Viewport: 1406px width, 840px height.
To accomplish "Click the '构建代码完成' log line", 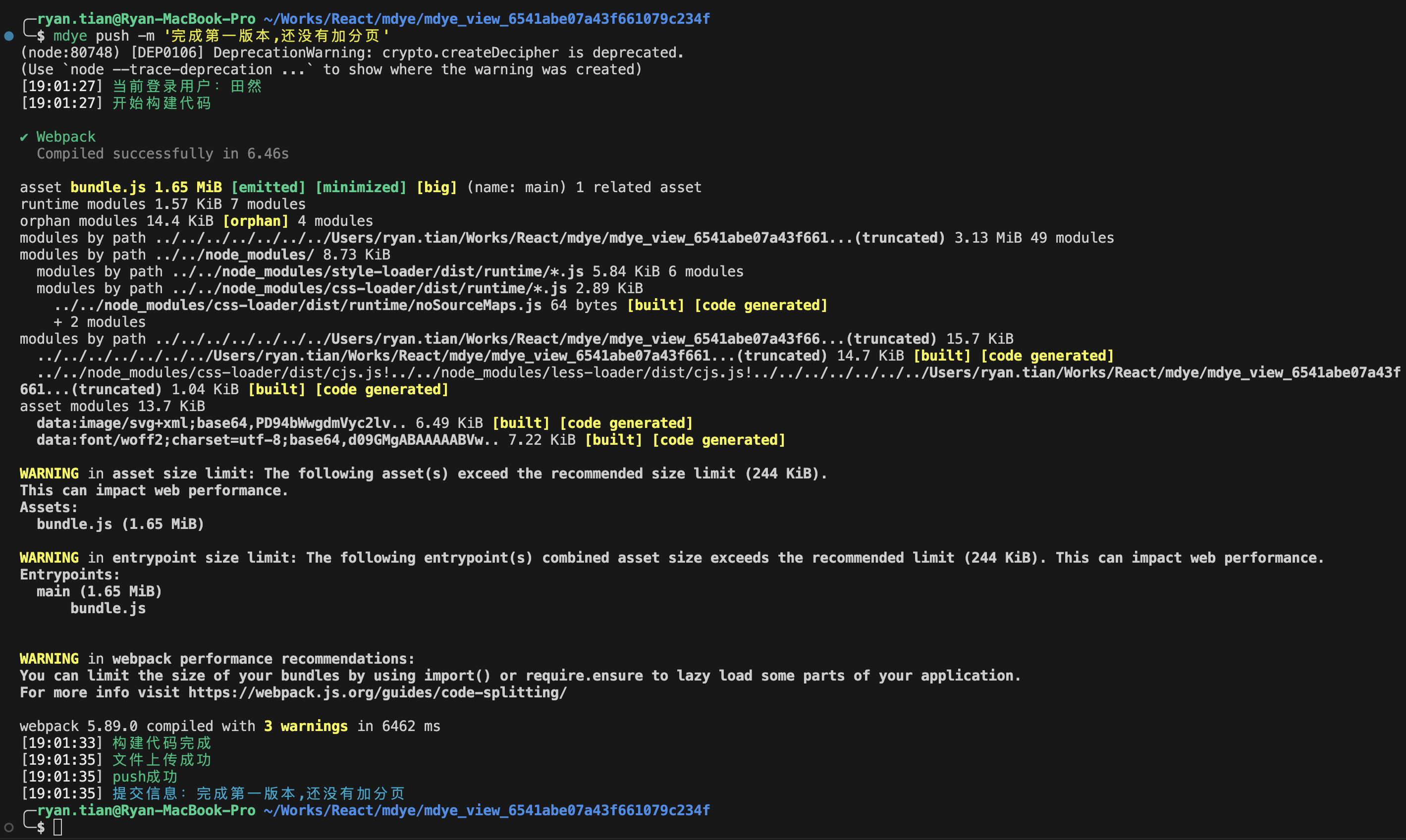I will coord(115,743).
